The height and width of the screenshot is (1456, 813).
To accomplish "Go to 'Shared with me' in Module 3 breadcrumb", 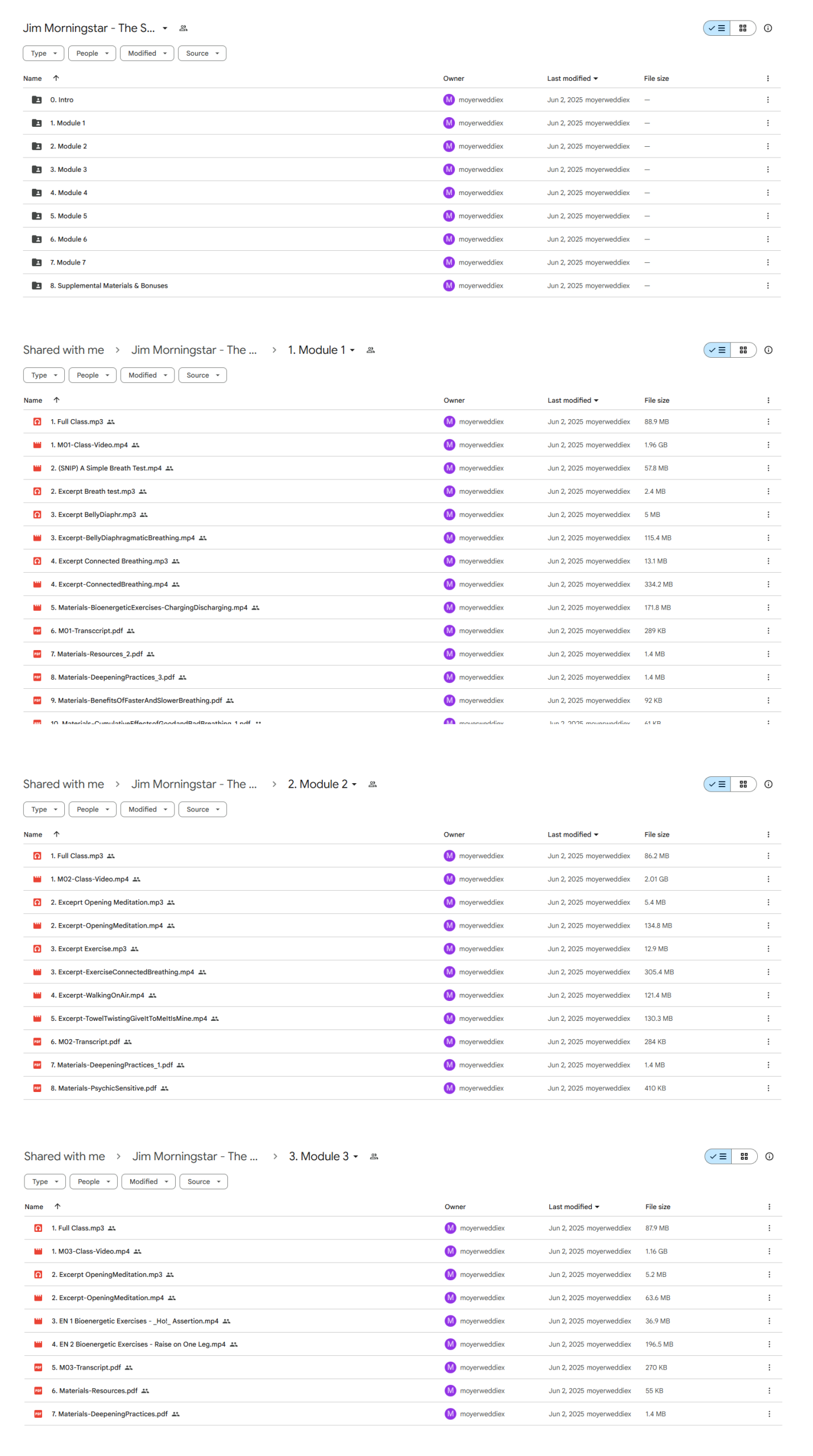I will [65, 1156].
